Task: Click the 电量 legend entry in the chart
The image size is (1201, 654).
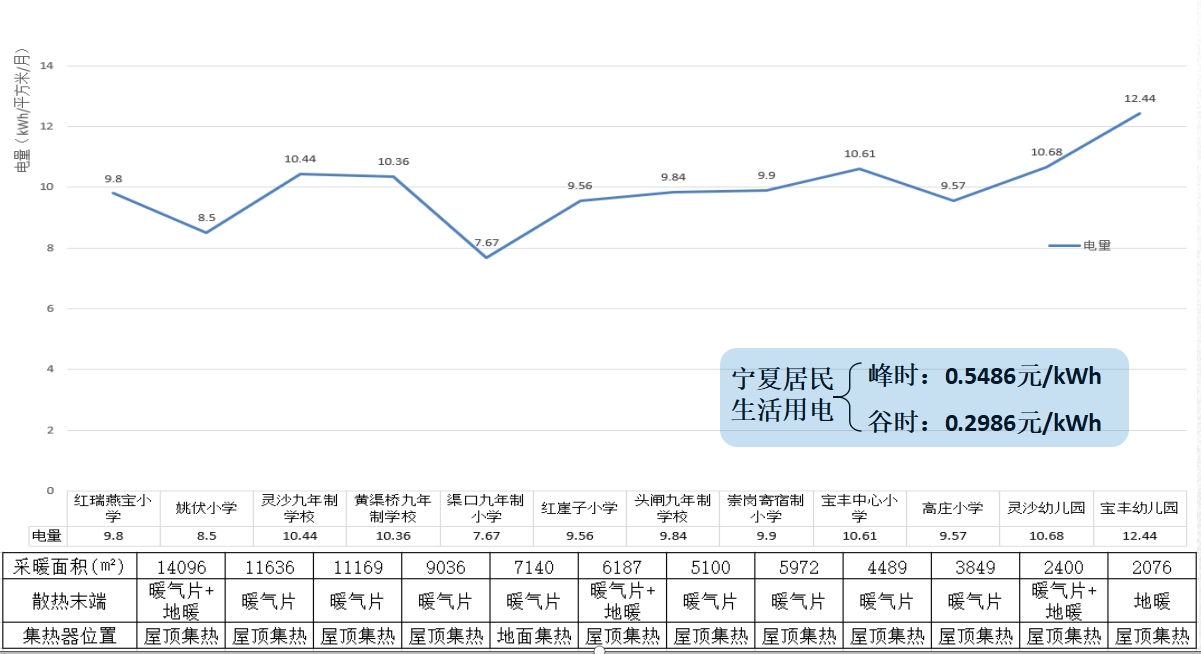Action: pos(1079,245)
